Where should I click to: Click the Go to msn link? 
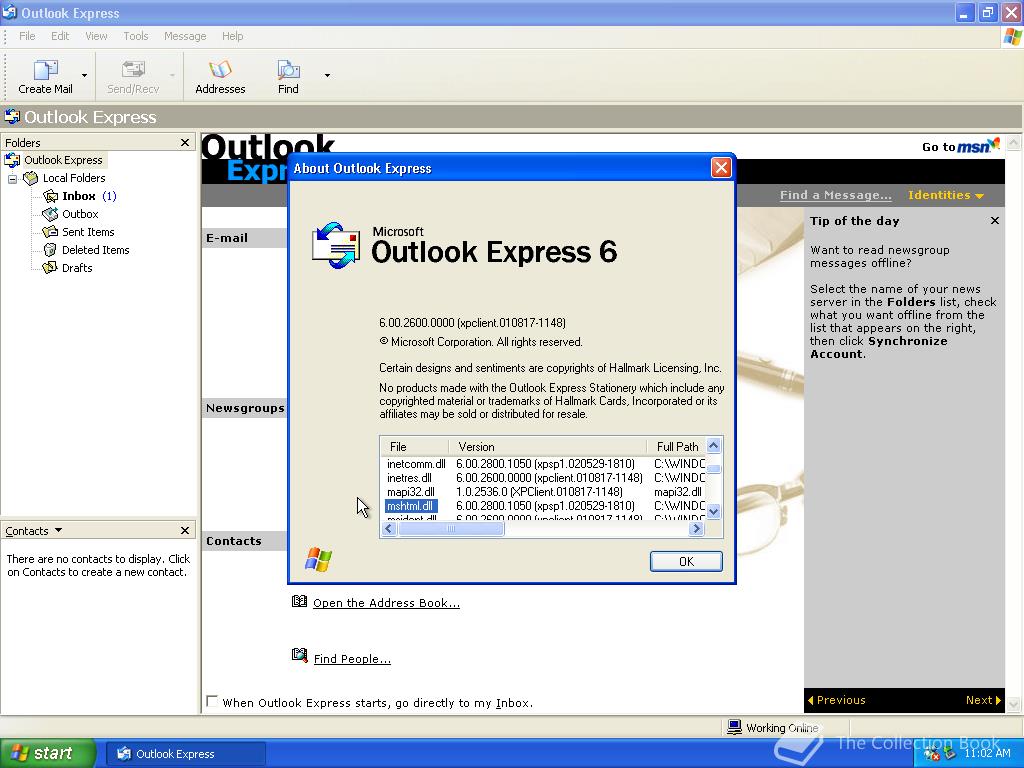(x=960, y=146)
